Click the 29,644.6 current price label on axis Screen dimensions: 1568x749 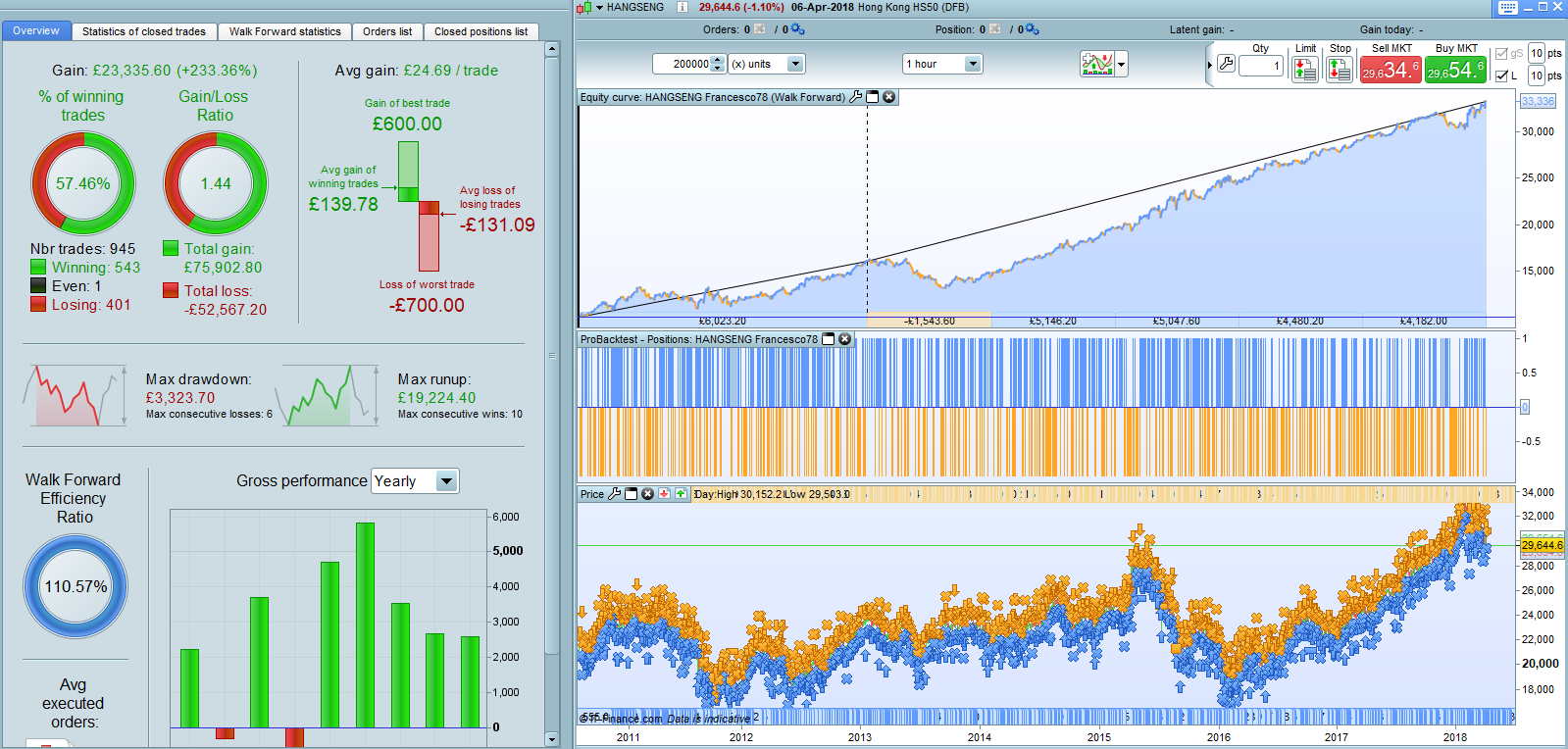click(1542, 545)
